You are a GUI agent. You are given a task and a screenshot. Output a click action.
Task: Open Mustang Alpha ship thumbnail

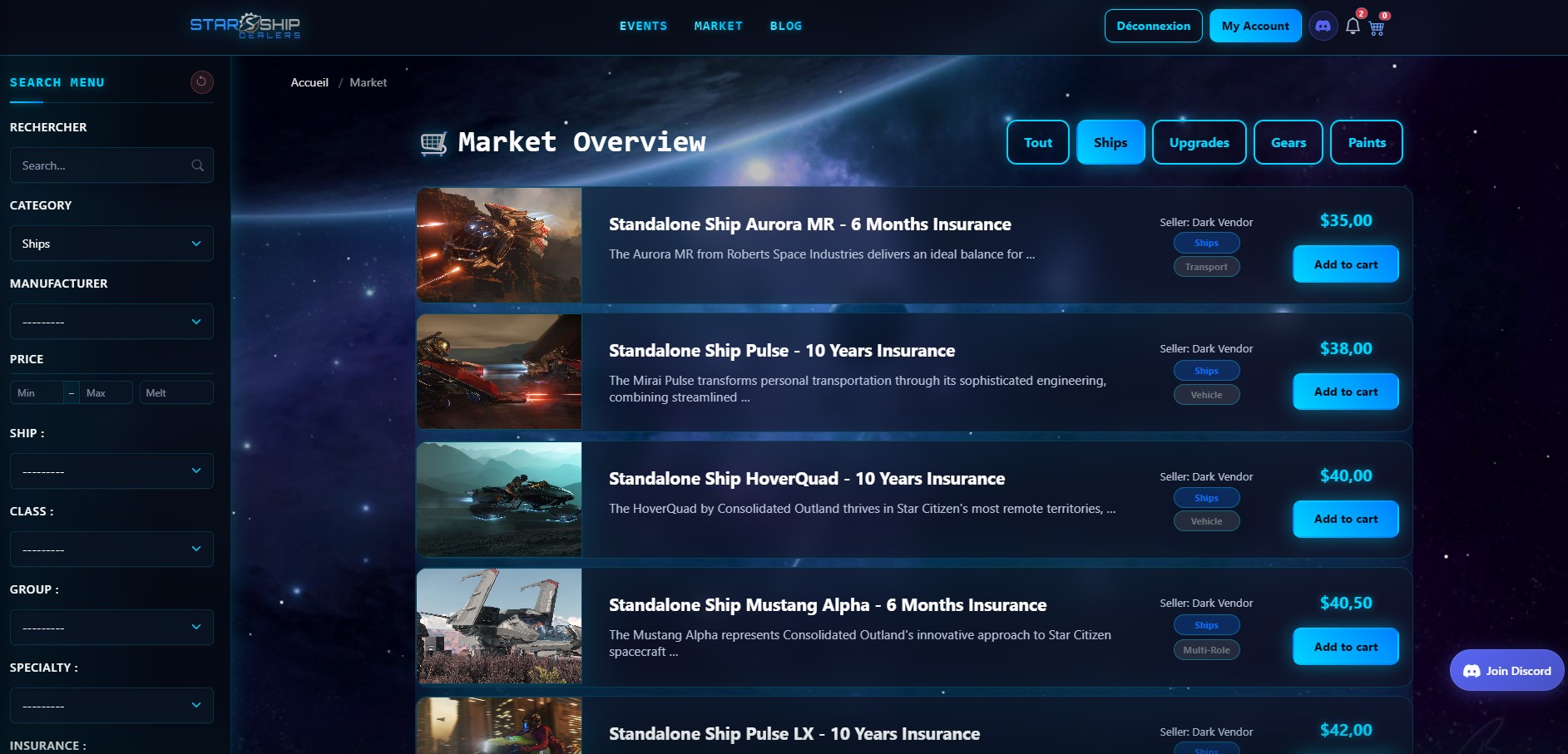click(499, 626)
